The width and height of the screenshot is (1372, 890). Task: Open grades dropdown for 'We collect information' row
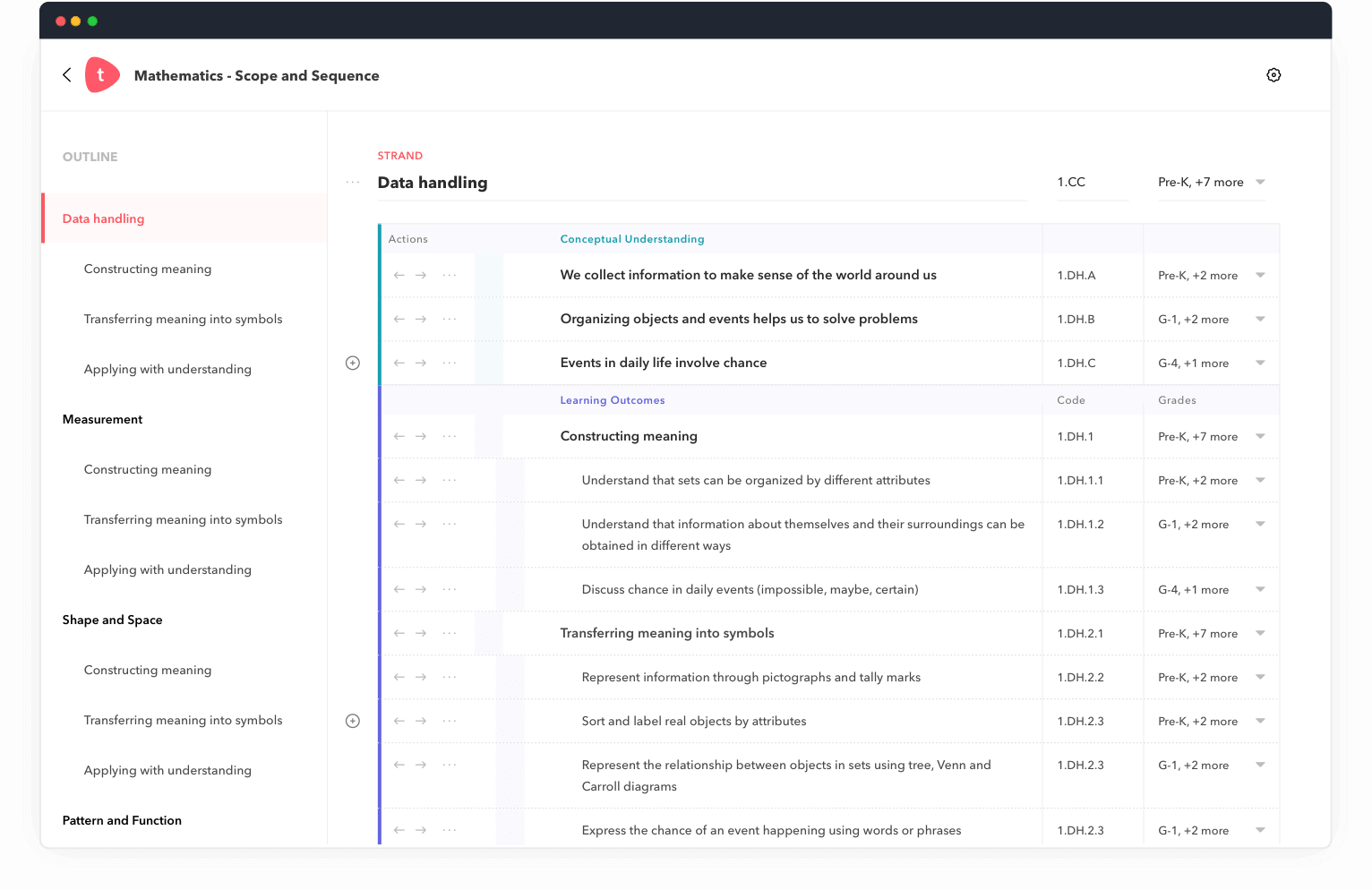coord(1260,275)
